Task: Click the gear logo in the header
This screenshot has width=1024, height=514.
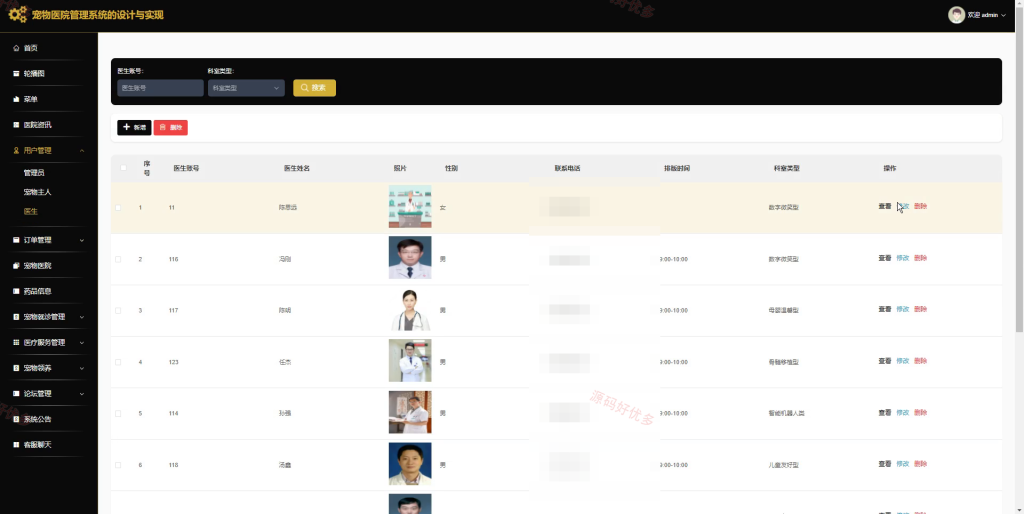Action: click(18, 14)
